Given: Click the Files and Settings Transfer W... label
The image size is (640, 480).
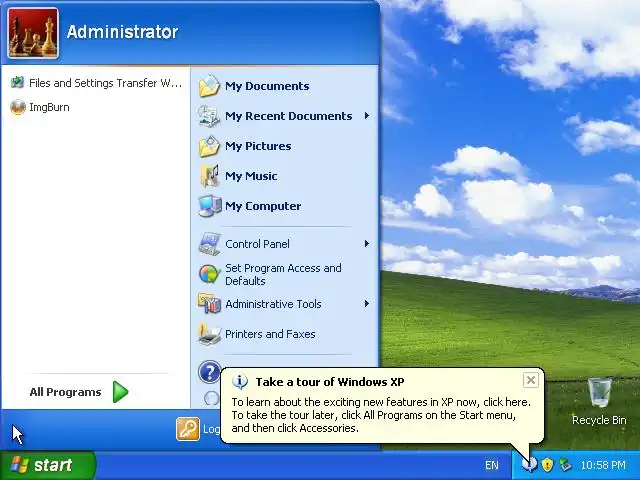Looking at the screenshot, I should tap(105, 83).
